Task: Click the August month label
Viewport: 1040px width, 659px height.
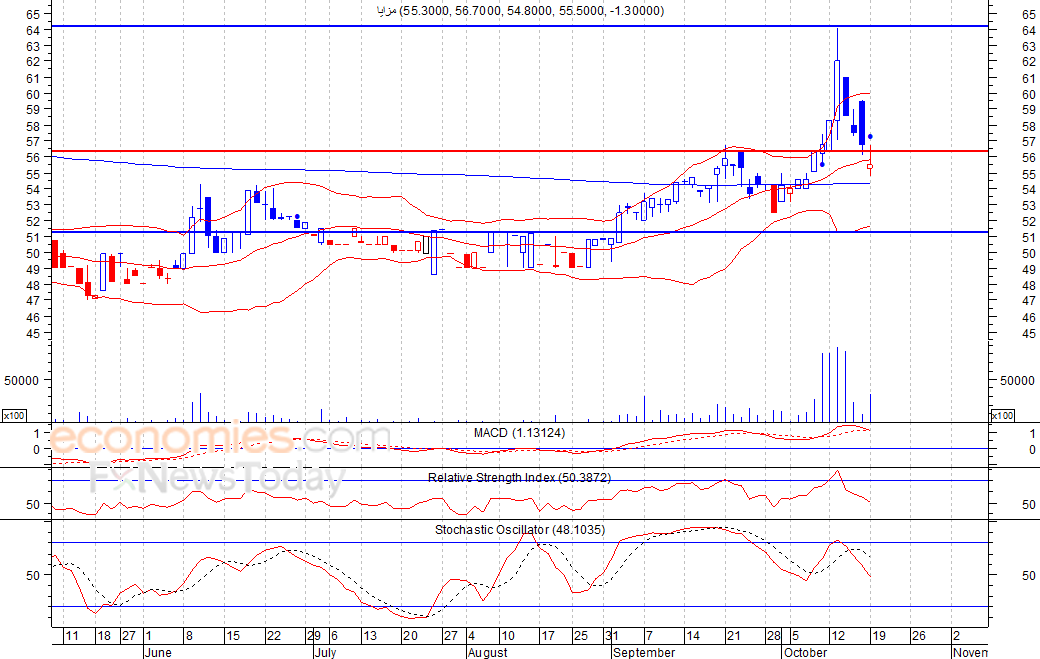Action: click(x=488, y=652)
